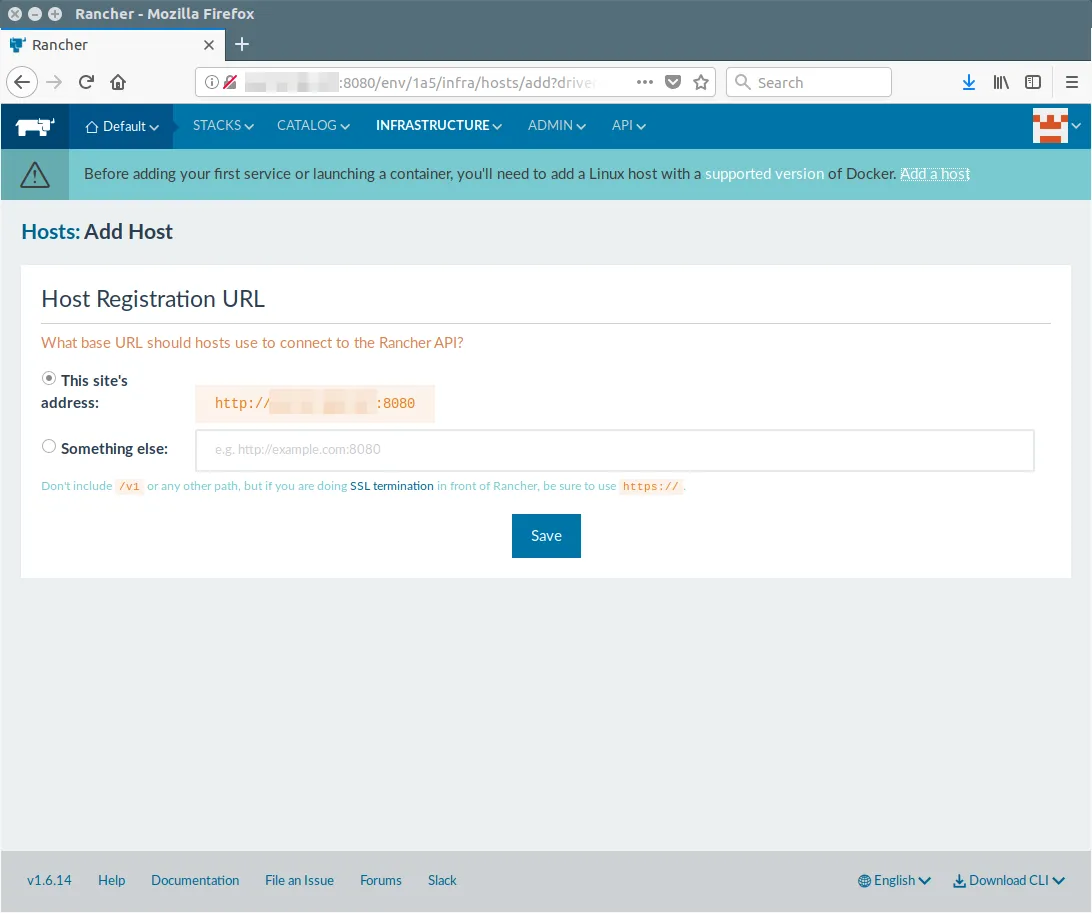Open the Firefox library icon
This screenshot has height=913, width=1092.
1001,83
